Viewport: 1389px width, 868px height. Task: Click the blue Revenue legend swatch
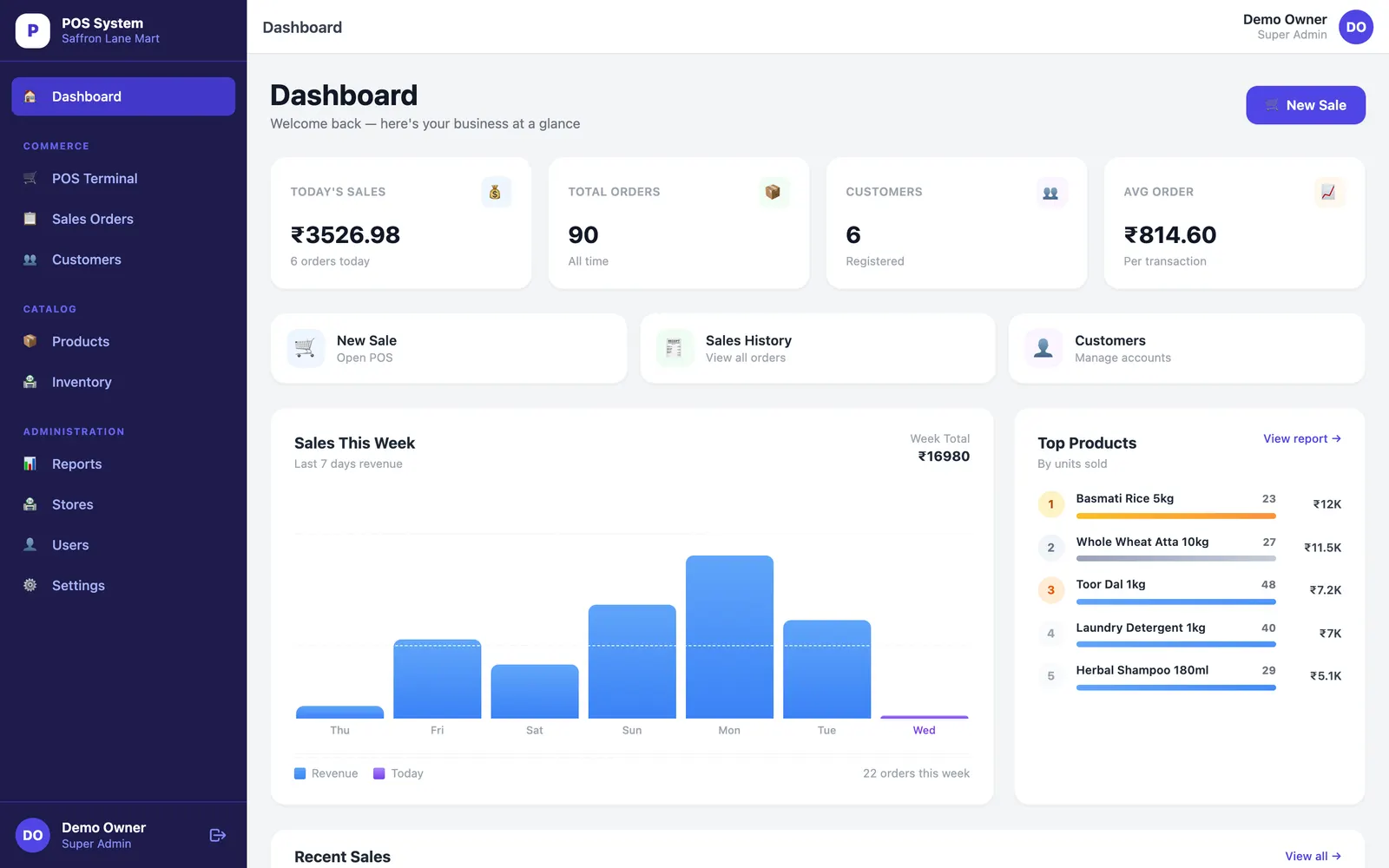point(300,773)
